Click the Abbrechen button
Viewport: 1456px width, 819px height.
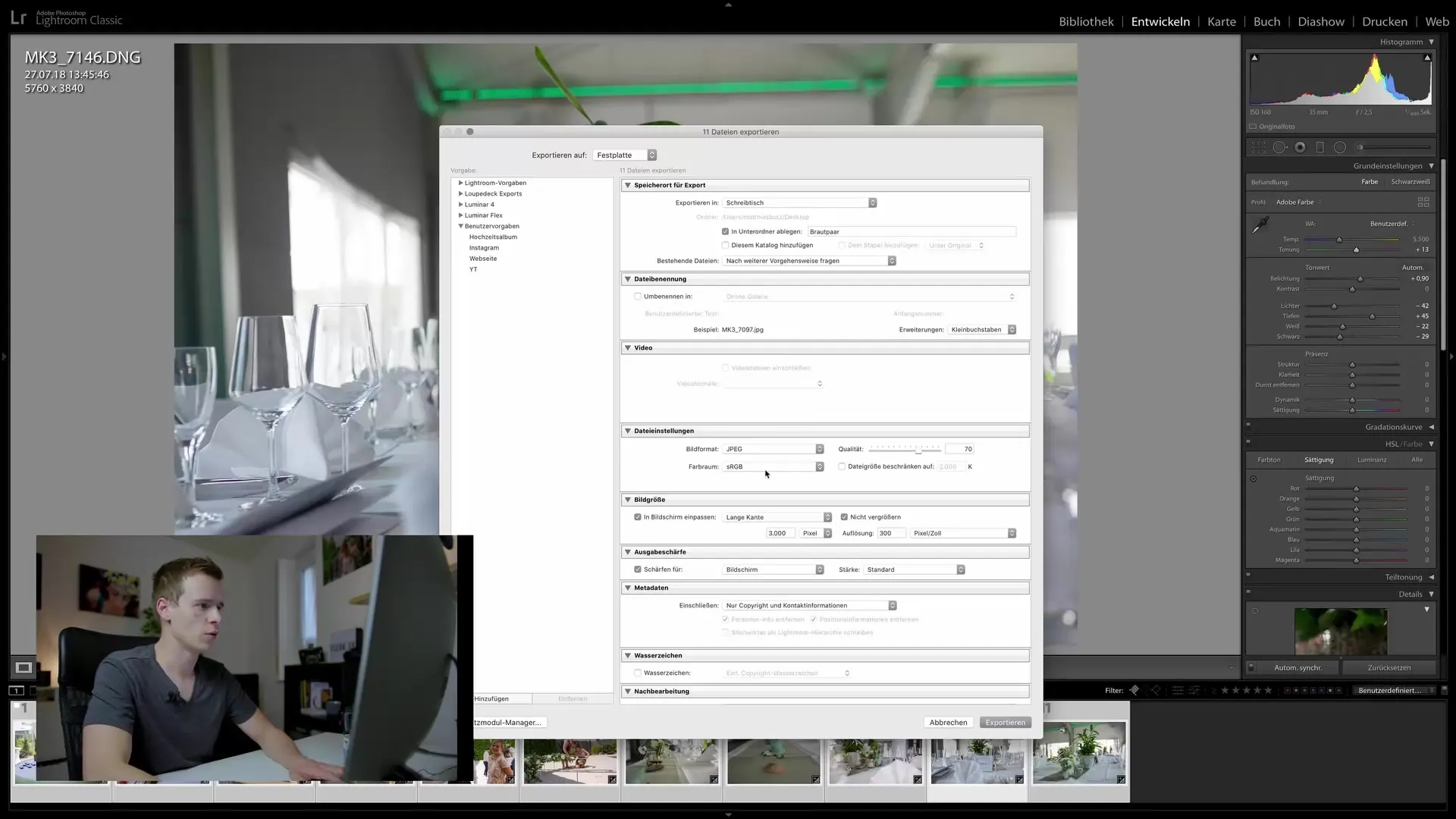pyautogui.click(x=948, y=722)
